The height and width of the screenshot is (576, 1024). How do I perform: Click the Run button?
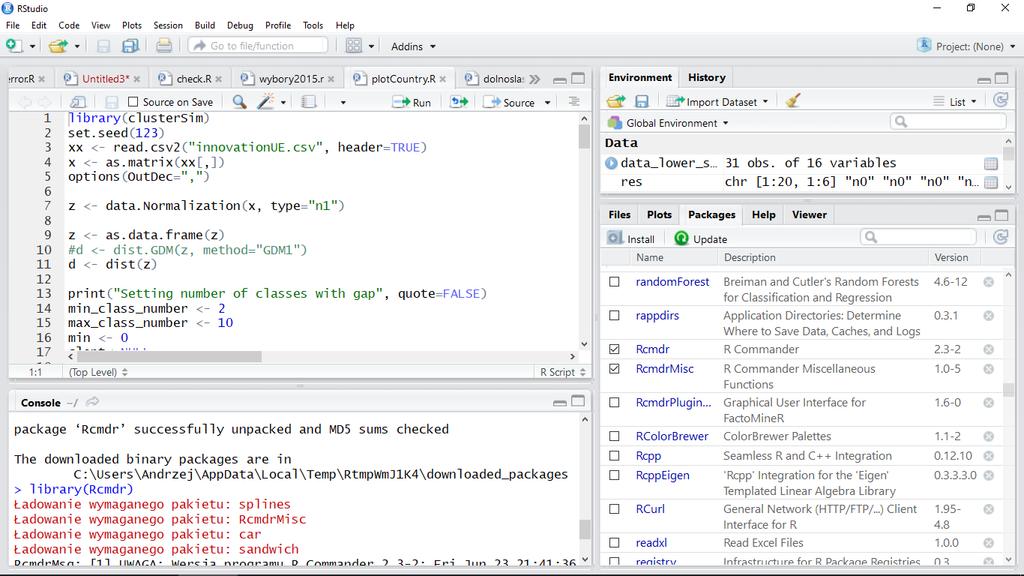(x=412, y=103)
